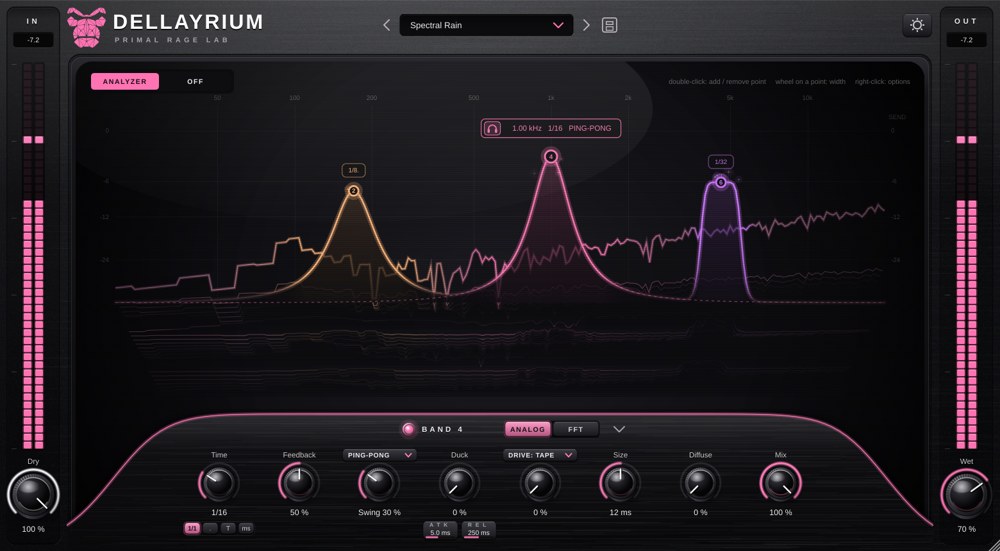Toggle the Band 4 power LED
1000x551 pixels.
click(408, 429)
